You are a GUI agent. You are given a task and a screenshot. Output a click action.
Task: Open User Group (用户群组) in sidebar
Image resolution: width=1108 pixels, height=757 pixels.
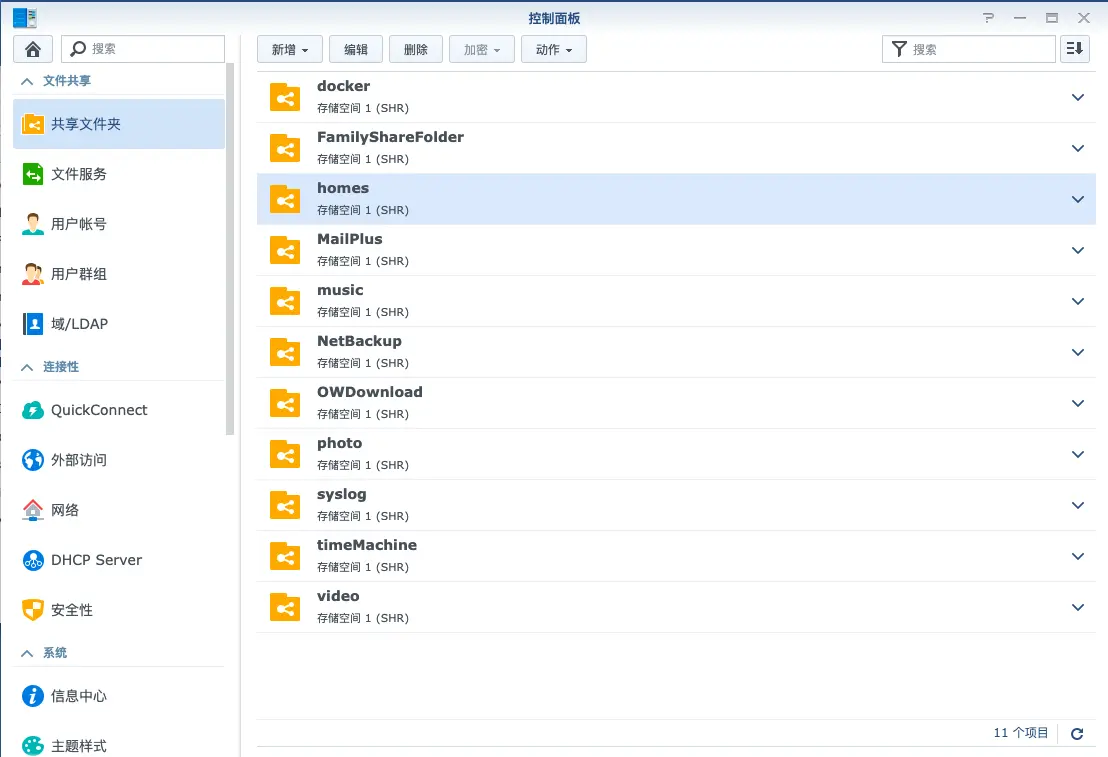pyautogui.click(x=119, y=274)
